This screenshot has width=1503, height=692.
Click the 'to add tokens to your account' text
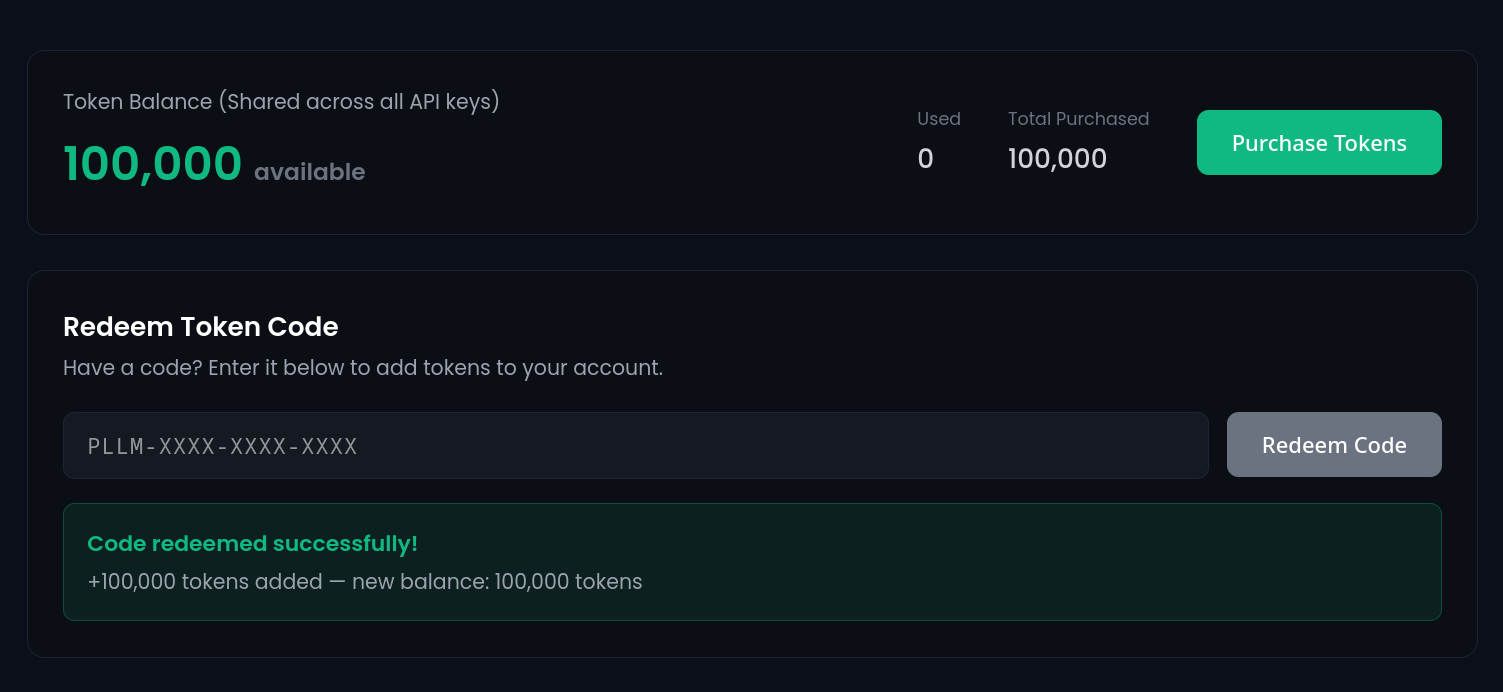click(x=505, y=368)
